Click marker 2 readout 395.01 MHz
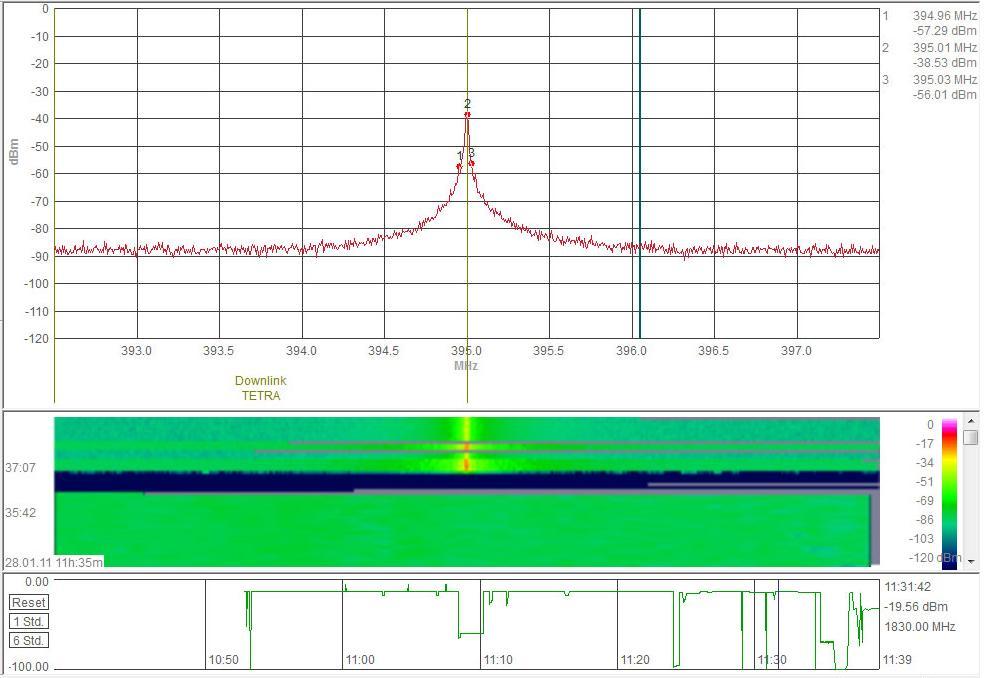 (945, 48)
